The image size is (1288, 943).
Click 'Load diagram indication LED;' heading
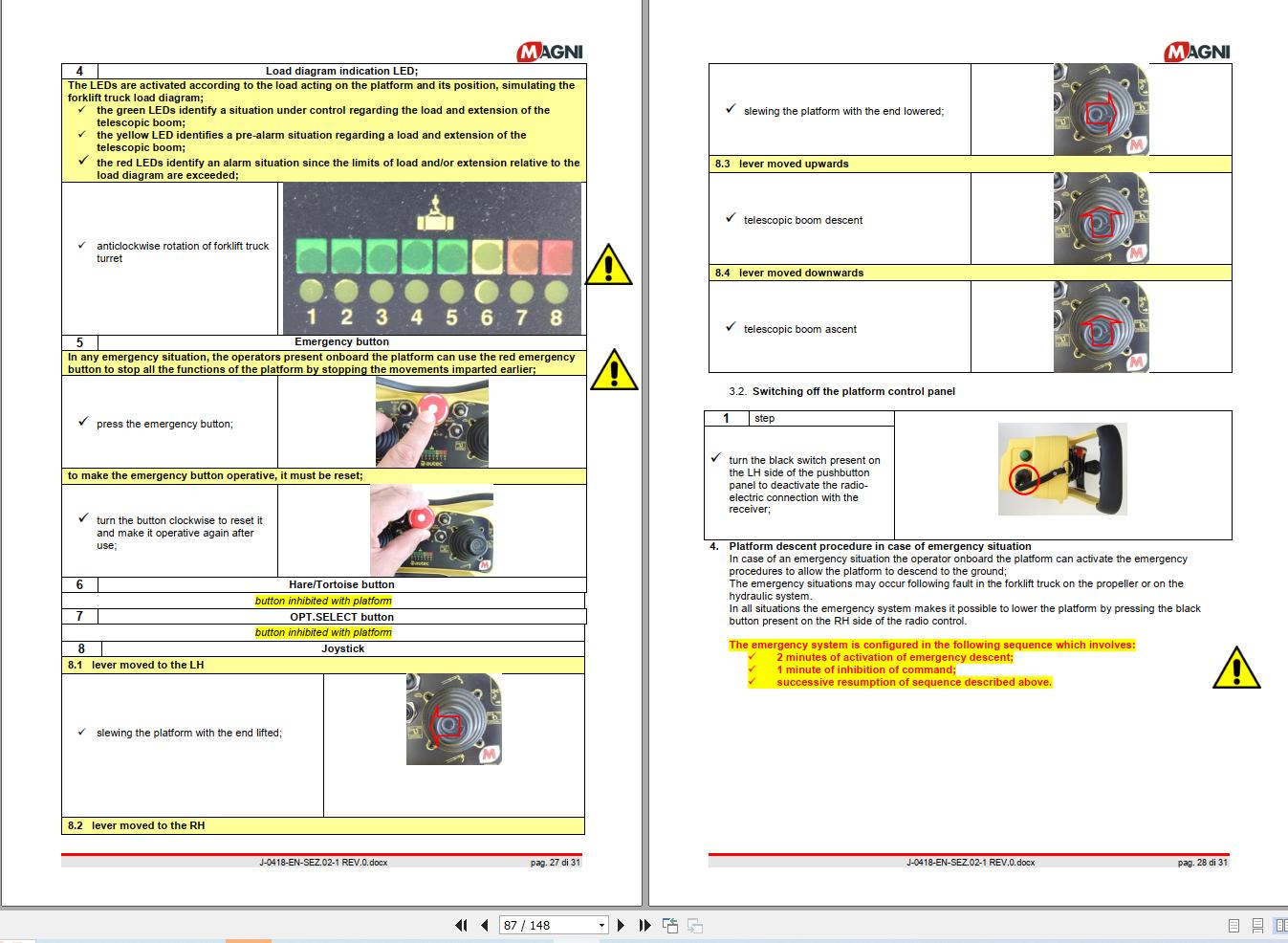[341, 71]
